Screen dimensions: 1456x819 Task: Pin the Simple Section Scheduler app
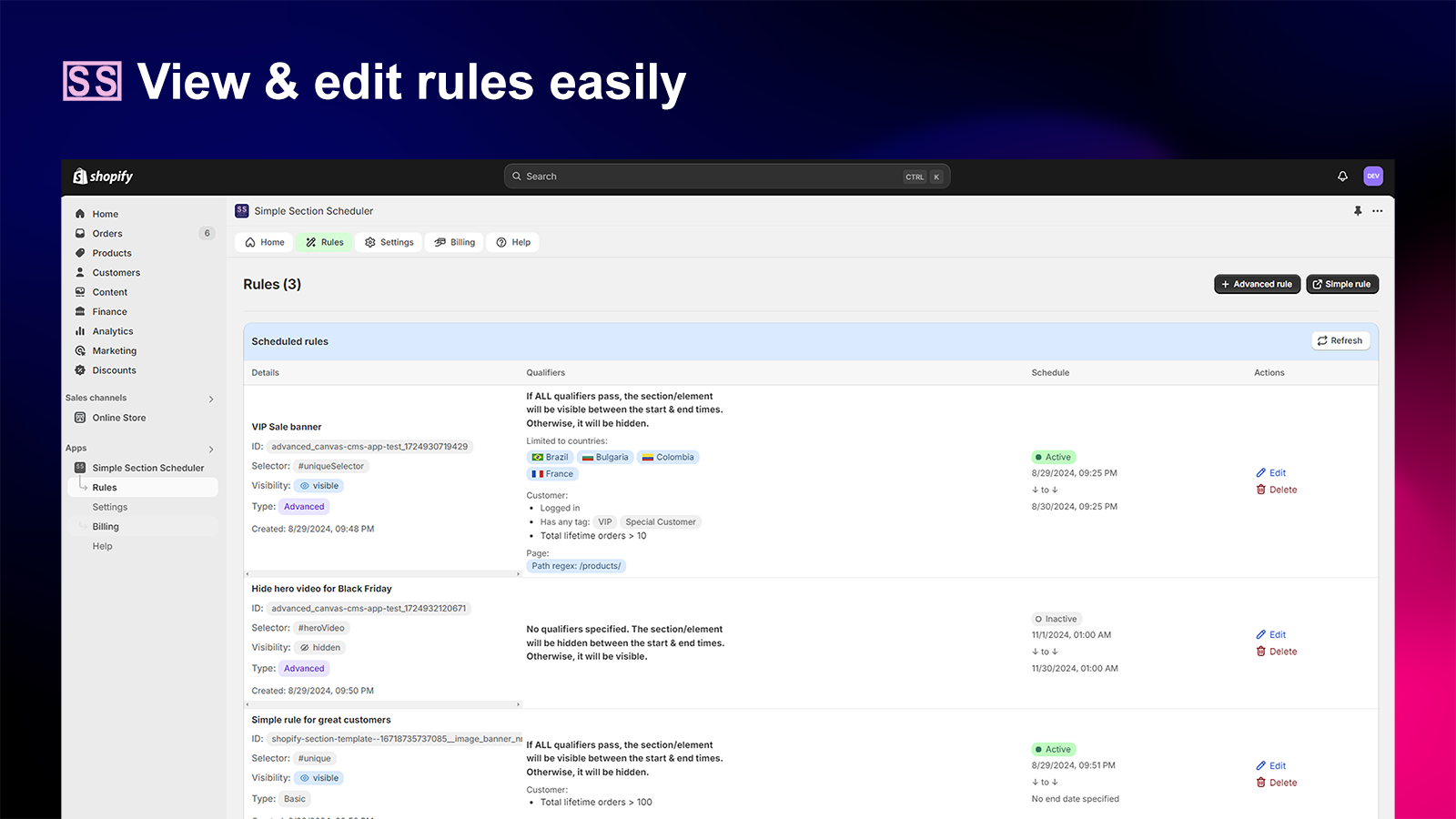pyautogui.click(x=1358, y=211)
